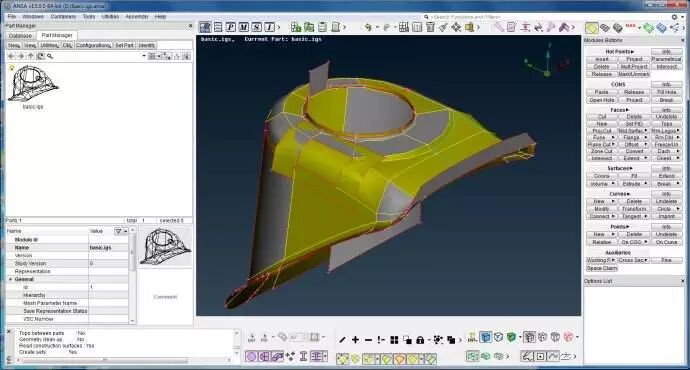
Task: Select the basic.igs part thumbnail
Action: click(x=33, y=84)
